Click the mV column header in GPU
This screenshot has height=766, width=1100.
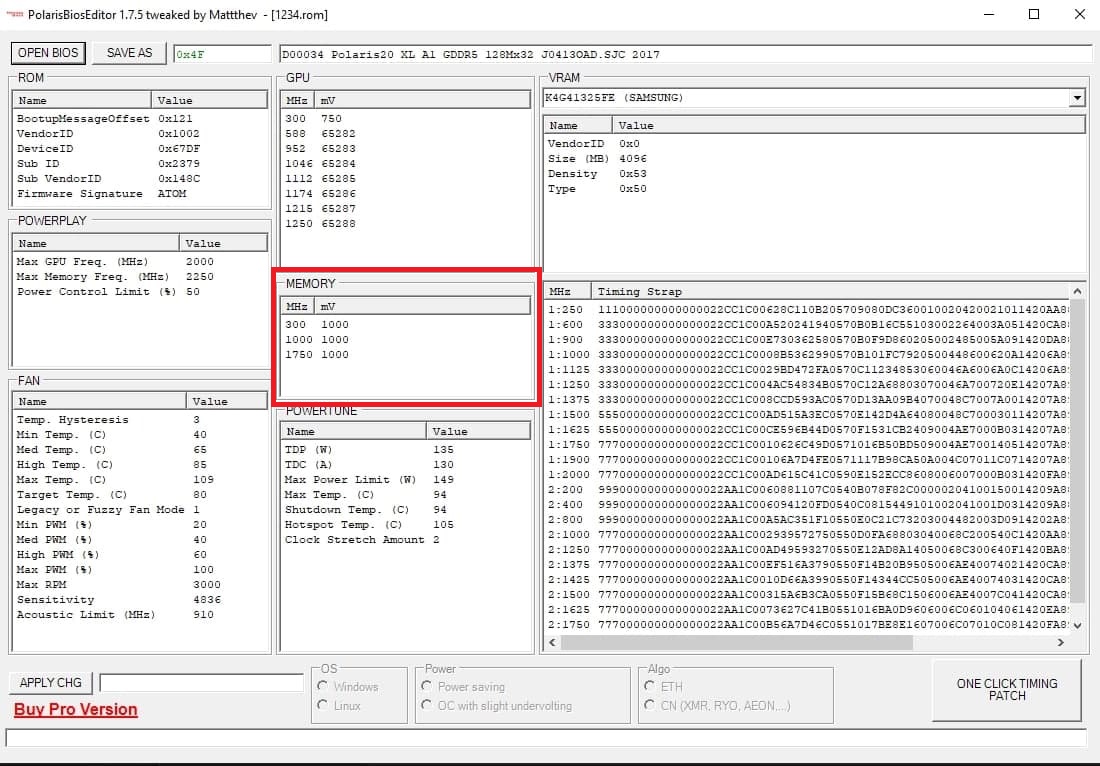422,100
